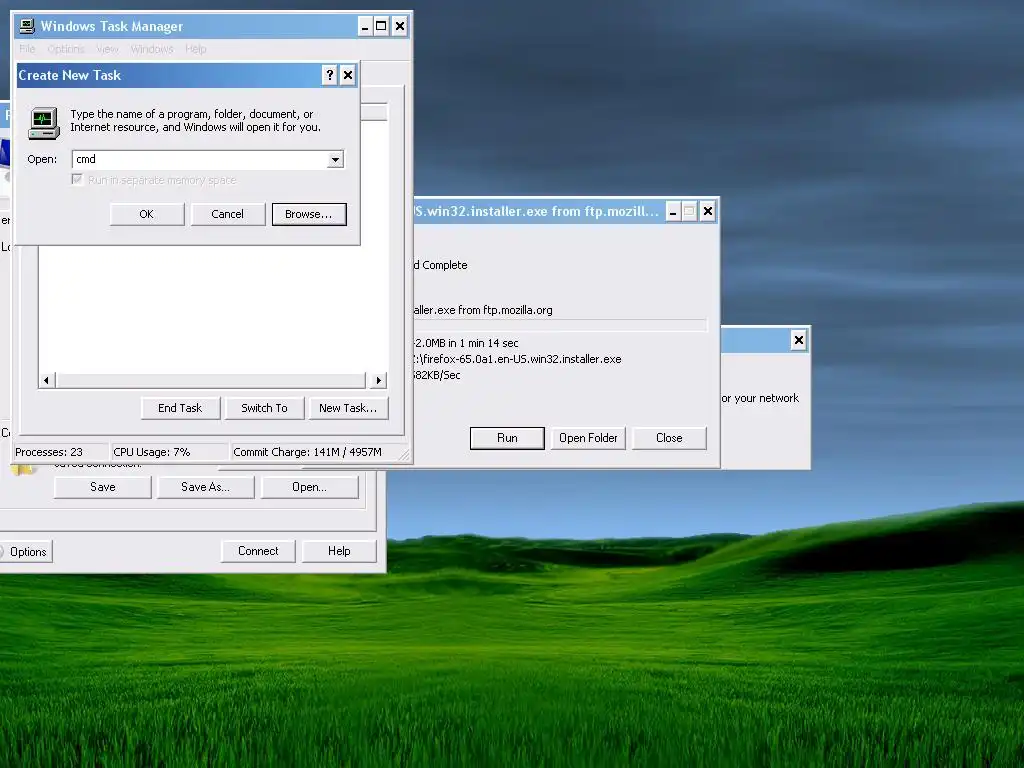Close the Windows Task Manager window
The height and width of the screenshot is (768, 1024).
(400, 27)
